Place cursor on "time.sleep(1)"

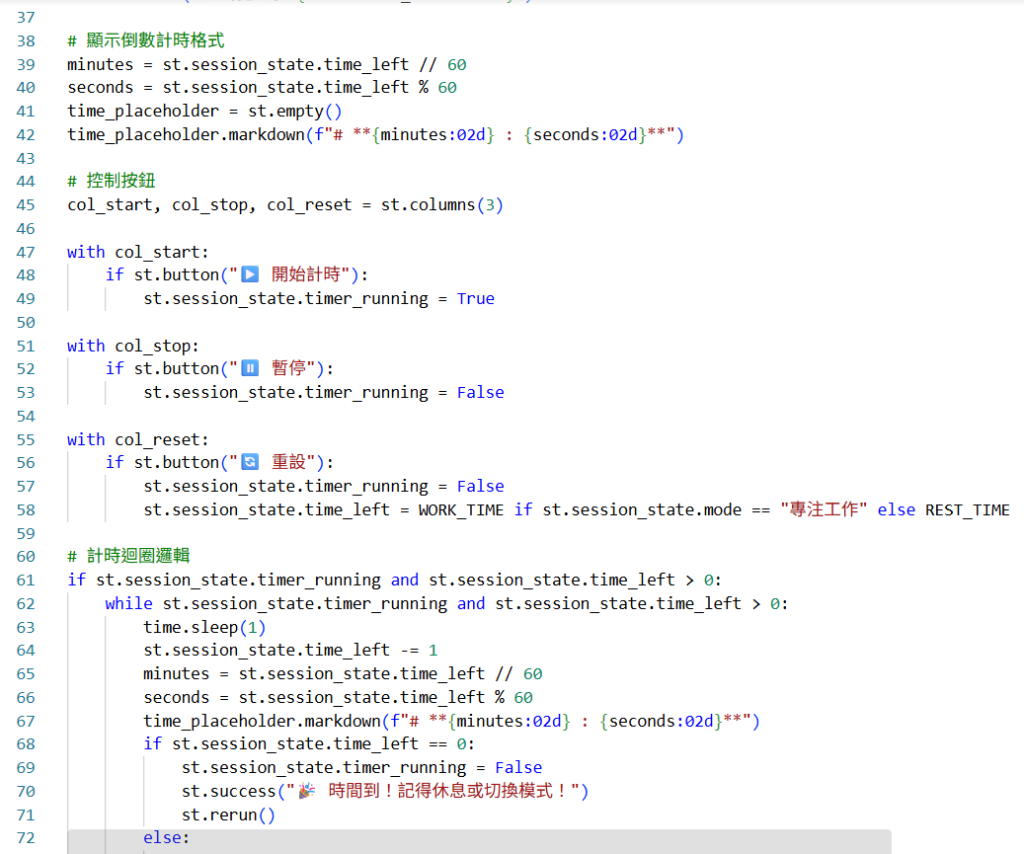pos(204,627)
